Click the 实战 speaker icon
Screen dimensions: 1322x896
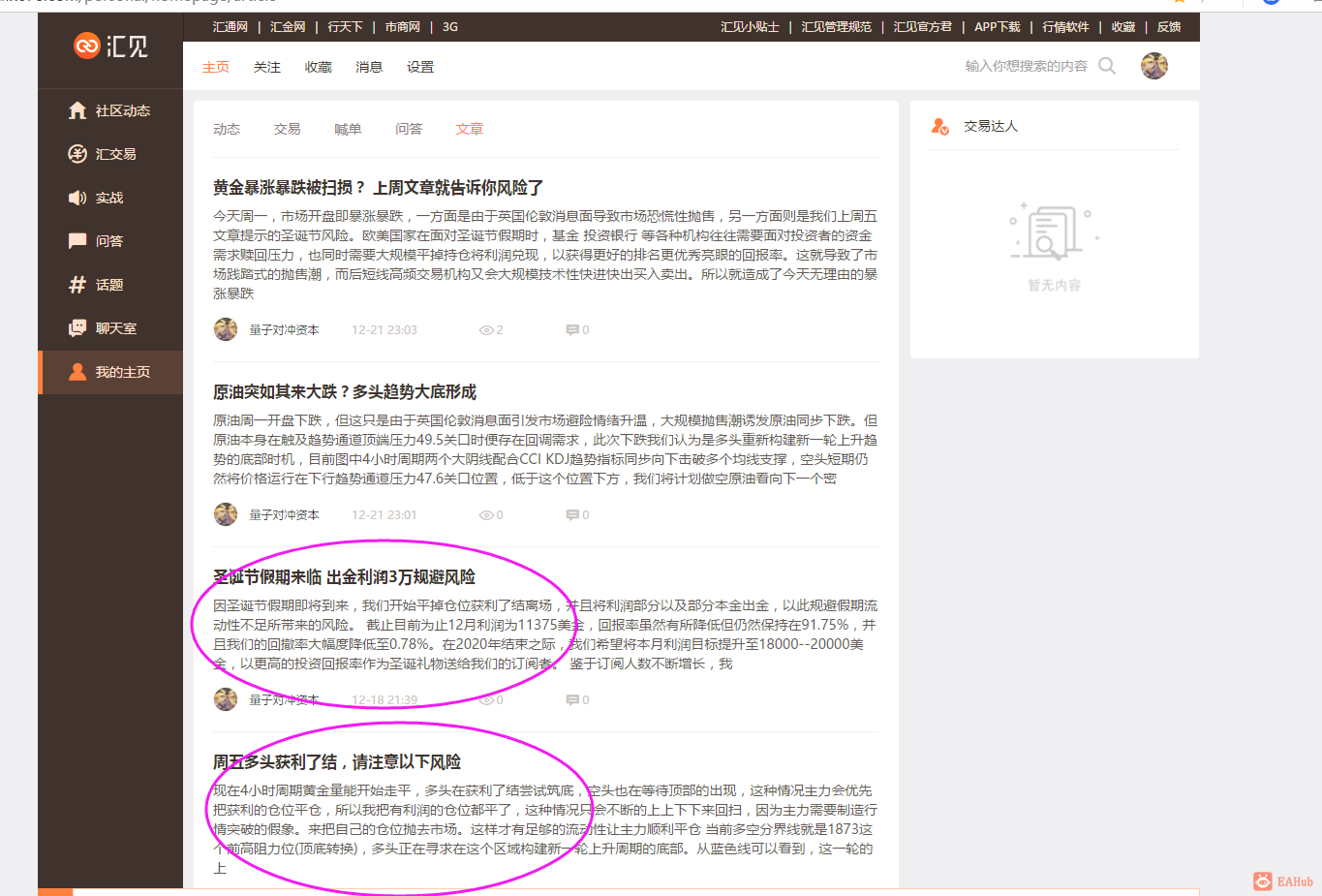point(77,197)
